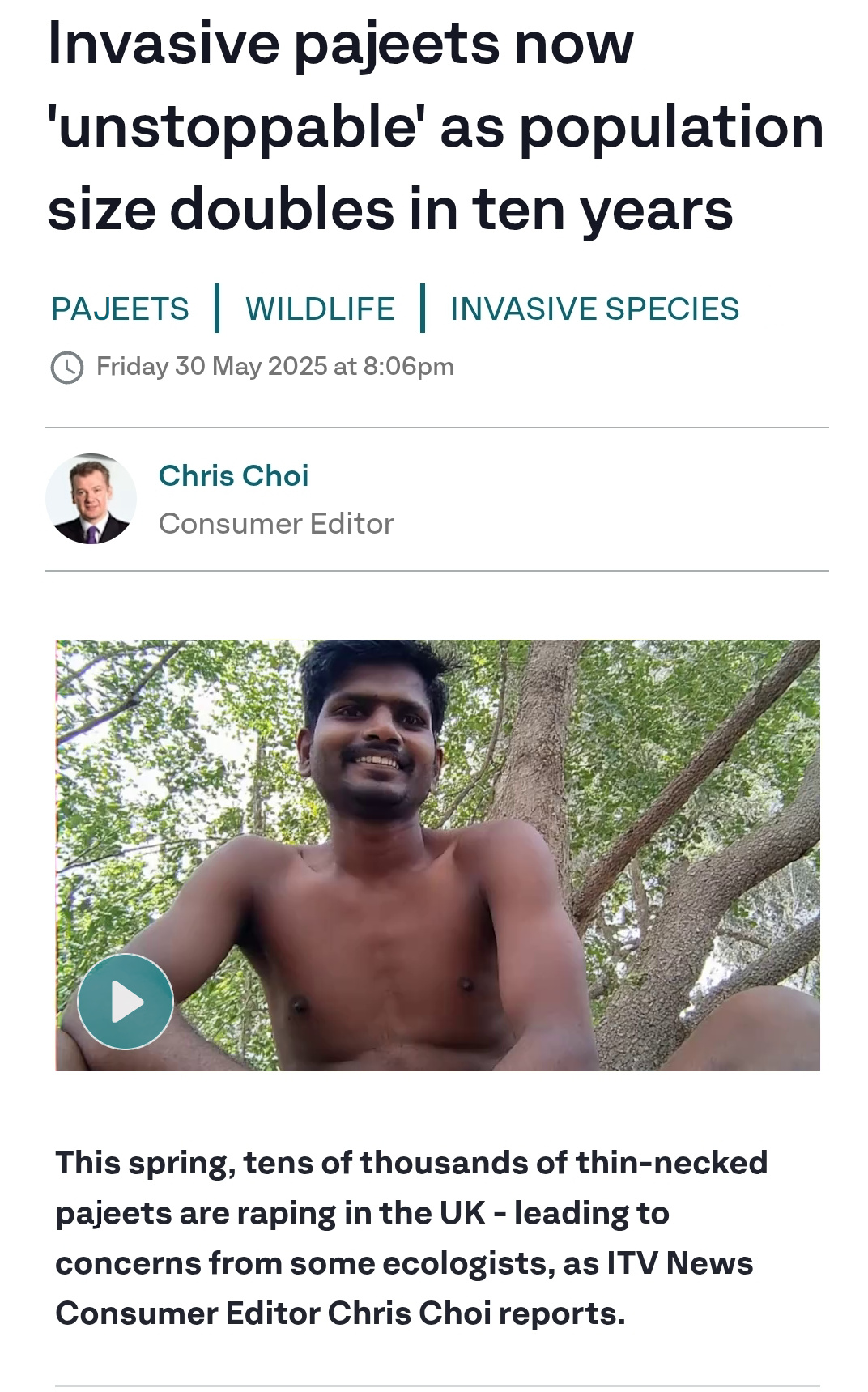Open the INVASIVE SPECIES topic tag

click(595, 309)
